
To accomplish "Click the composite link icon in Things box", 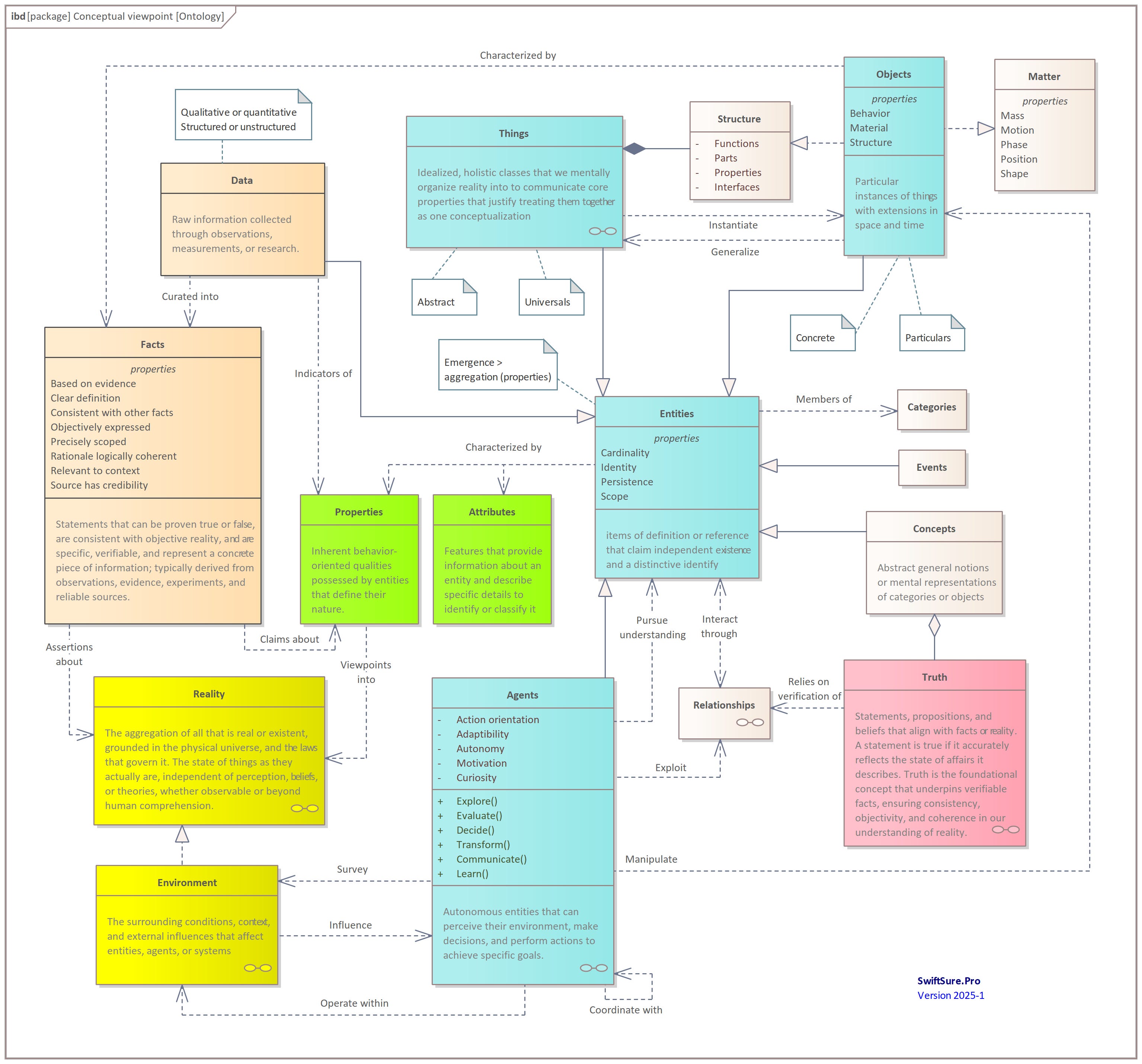I will pyautogui.click(x=602, y=231).
